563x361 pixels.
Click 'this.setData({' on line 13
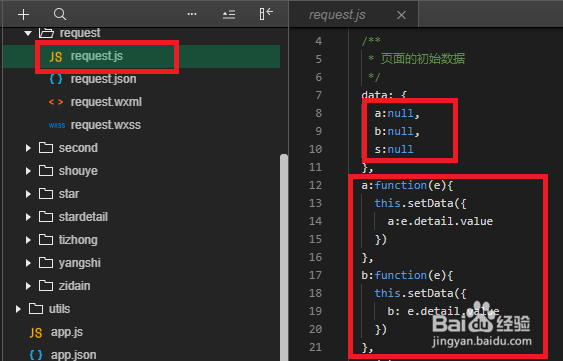pyautogui.click(x=420, y=203)
